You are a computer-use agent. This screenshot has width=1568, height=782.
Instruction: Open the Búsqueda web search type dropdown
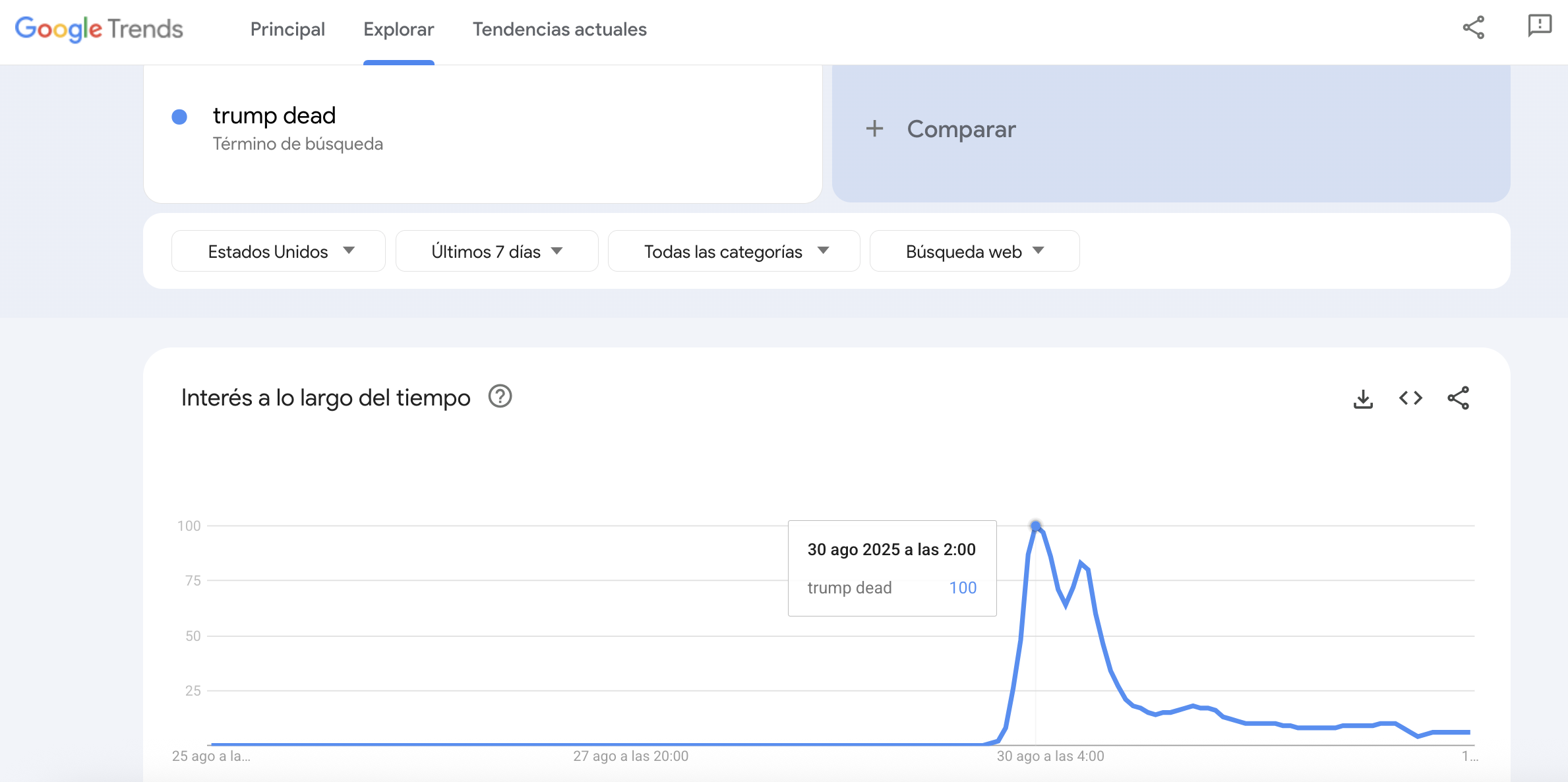pos(975,251)
